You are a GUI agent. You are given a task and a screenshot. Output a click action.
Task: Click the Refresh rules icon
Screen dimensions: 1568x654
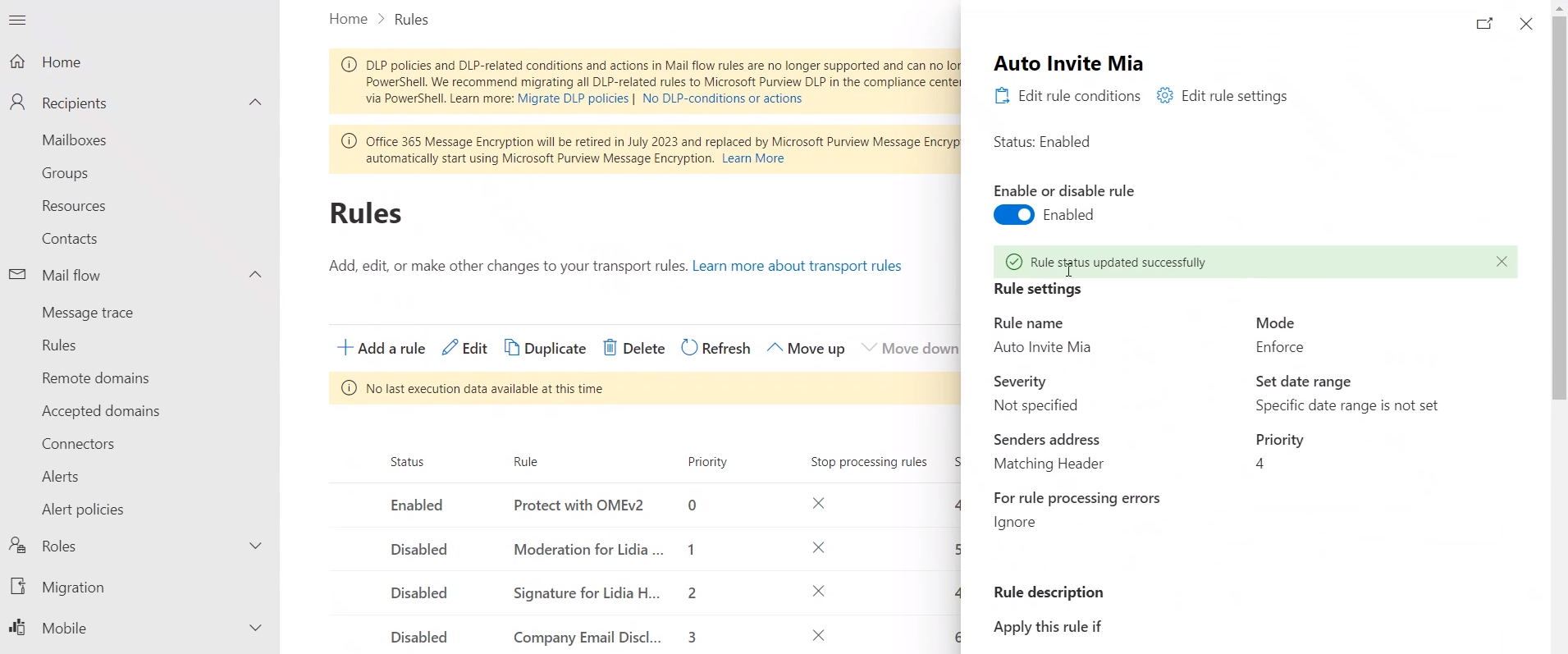tap(689, 348)
